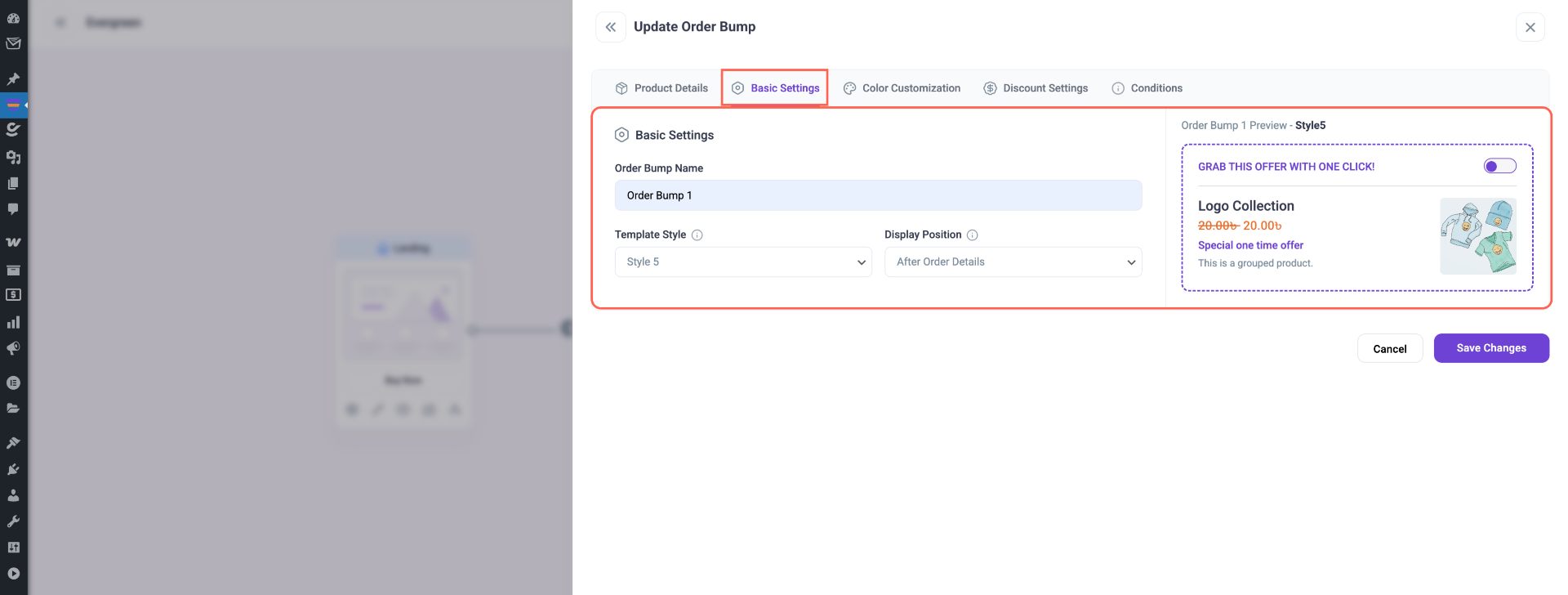Screen dimensions: 1568x595
Task: Click Save Changes button
Action: pos(1491,348)
